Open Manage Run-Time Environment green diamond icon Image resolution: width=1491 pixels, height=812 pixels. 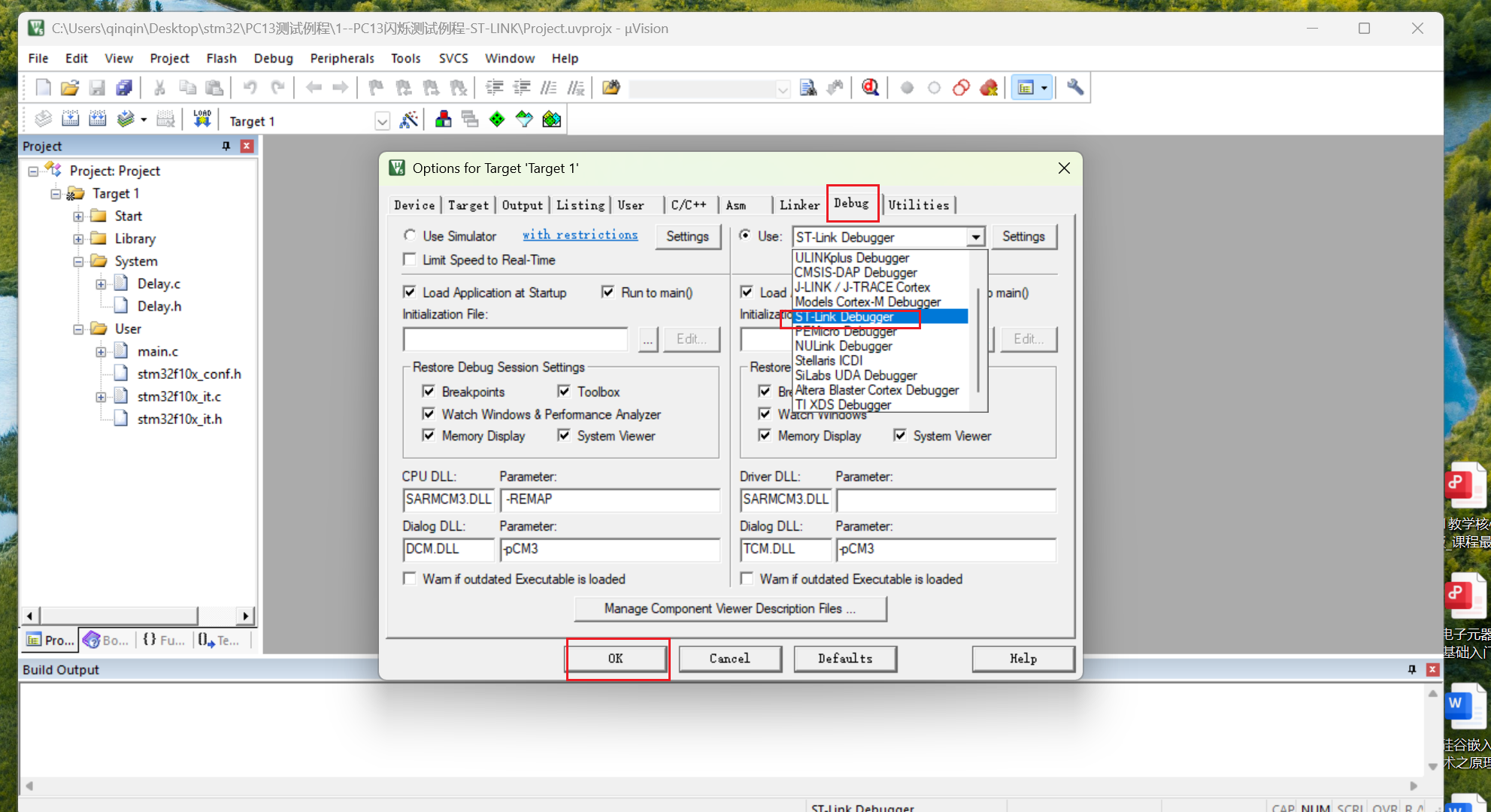(x=497, y=120)
